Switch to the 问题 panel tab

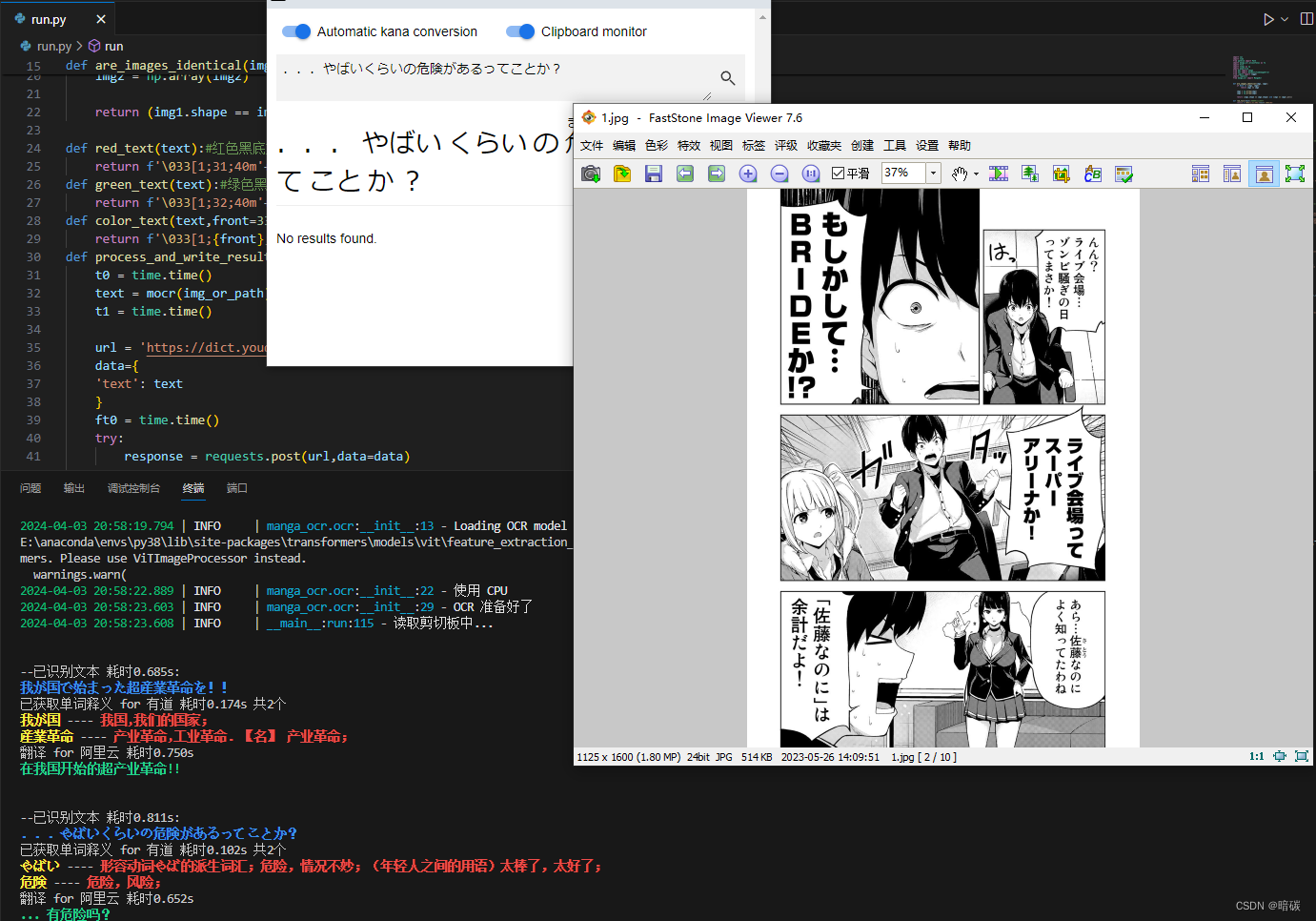[x=30, y=488]
